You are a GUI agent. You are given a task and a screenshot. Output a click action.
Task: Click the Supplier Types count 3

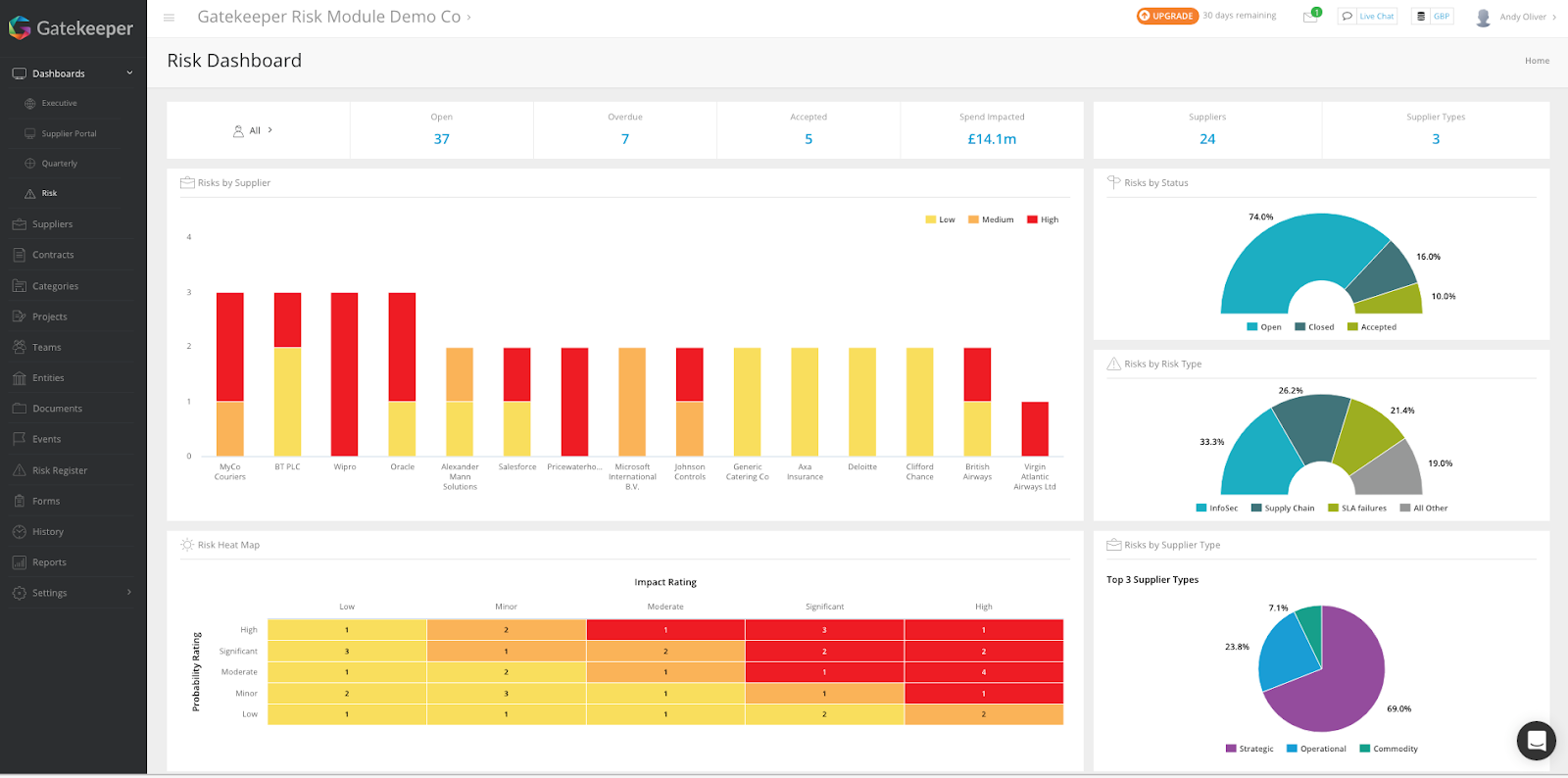(x=1436, y=139)
